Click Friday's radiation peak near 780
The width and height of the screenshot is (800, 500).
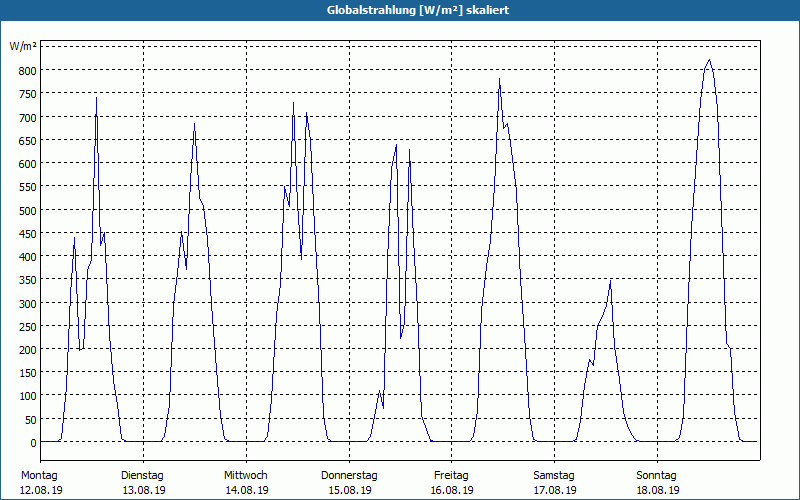(x=499, y=79)
